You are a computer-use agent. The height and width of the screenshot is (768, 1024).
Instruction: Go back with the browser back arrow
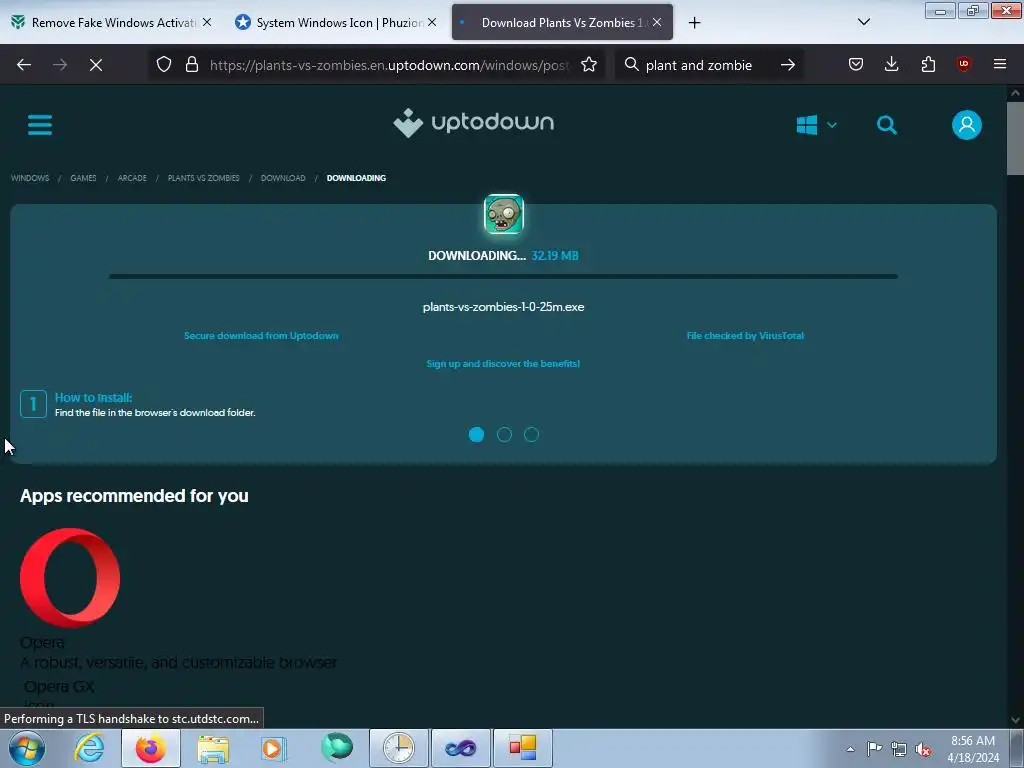(24, 65)
